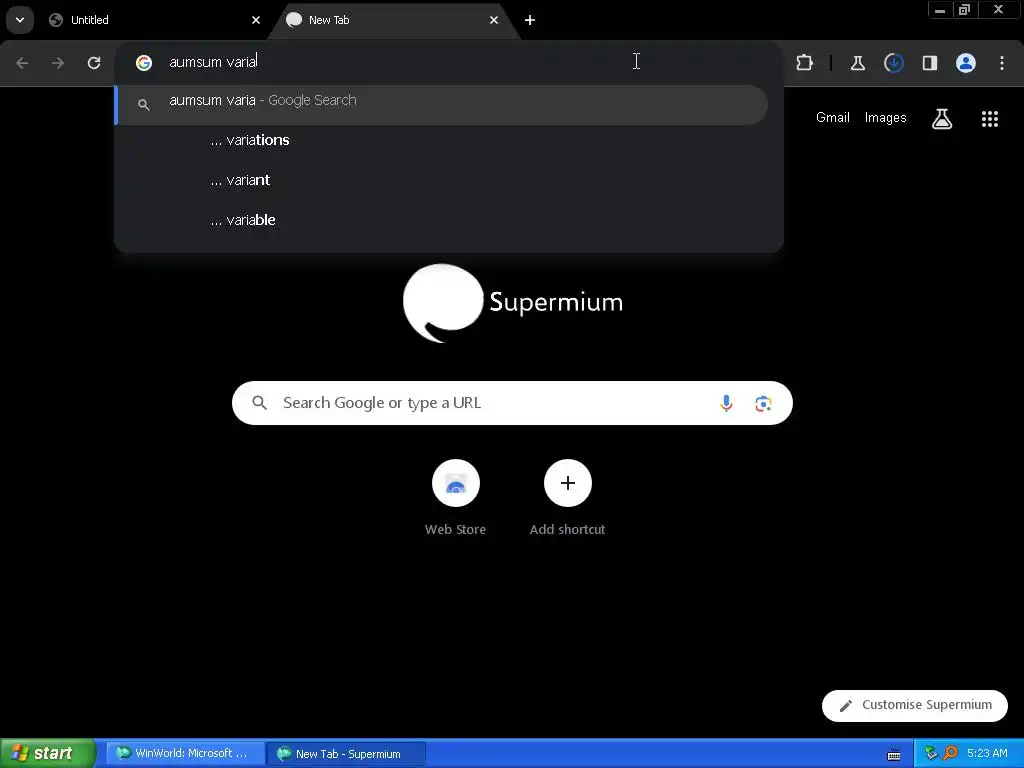
Task: Open the Windows start menu
Action: click(47, 754)
